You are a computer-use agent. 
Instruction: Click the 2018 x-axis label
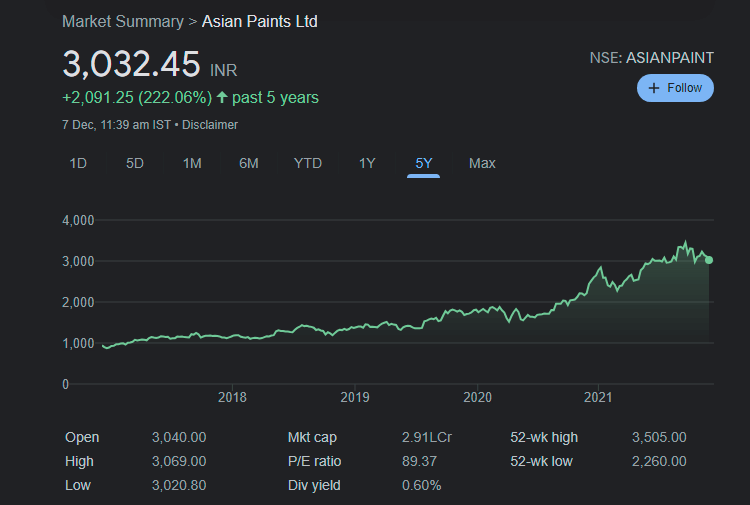(232, 397)
